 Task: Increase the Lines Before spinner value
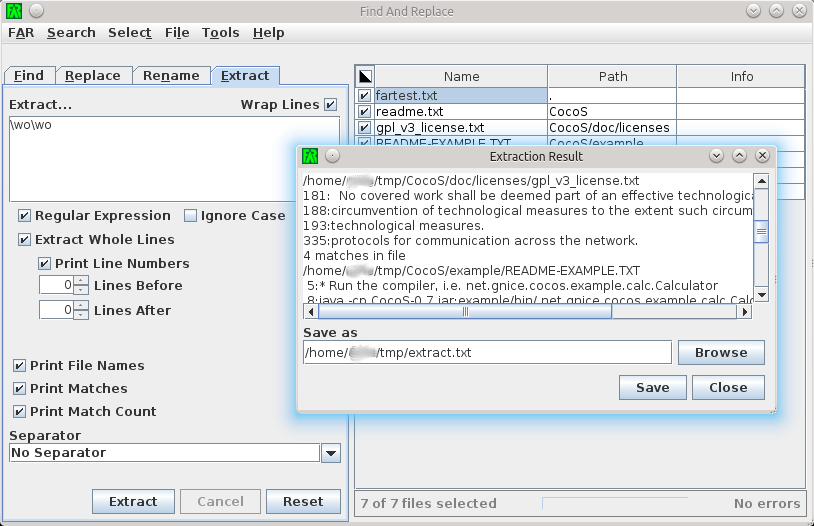[81, 281]
